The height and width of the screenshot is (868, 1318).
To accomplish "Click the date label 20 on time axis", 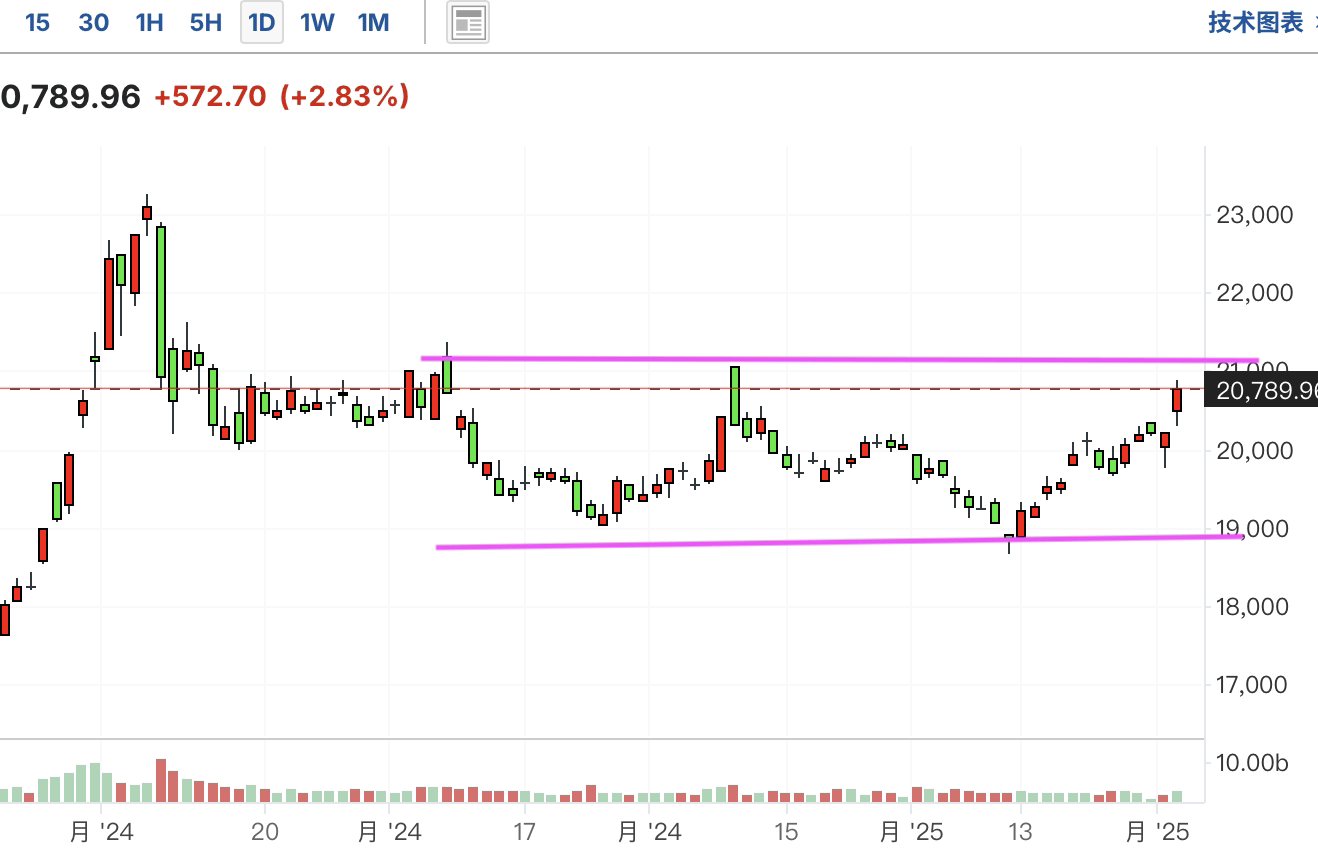I will point(264,832).
